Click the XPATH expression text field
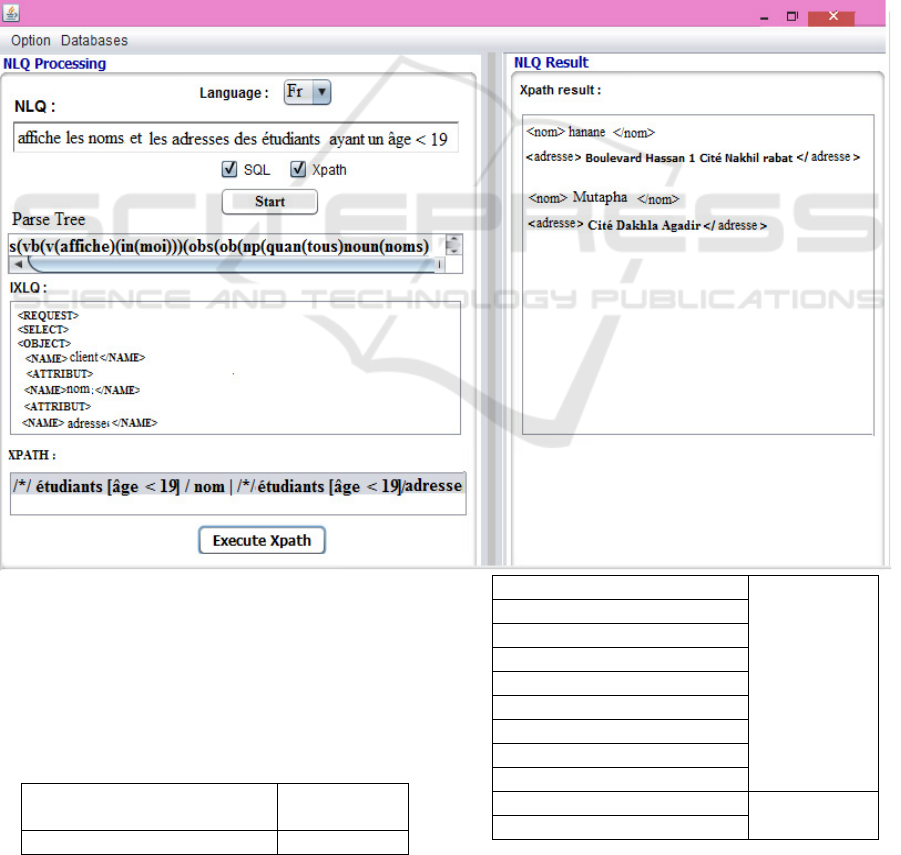Screen dimensions: 901x855 point(238,493)
